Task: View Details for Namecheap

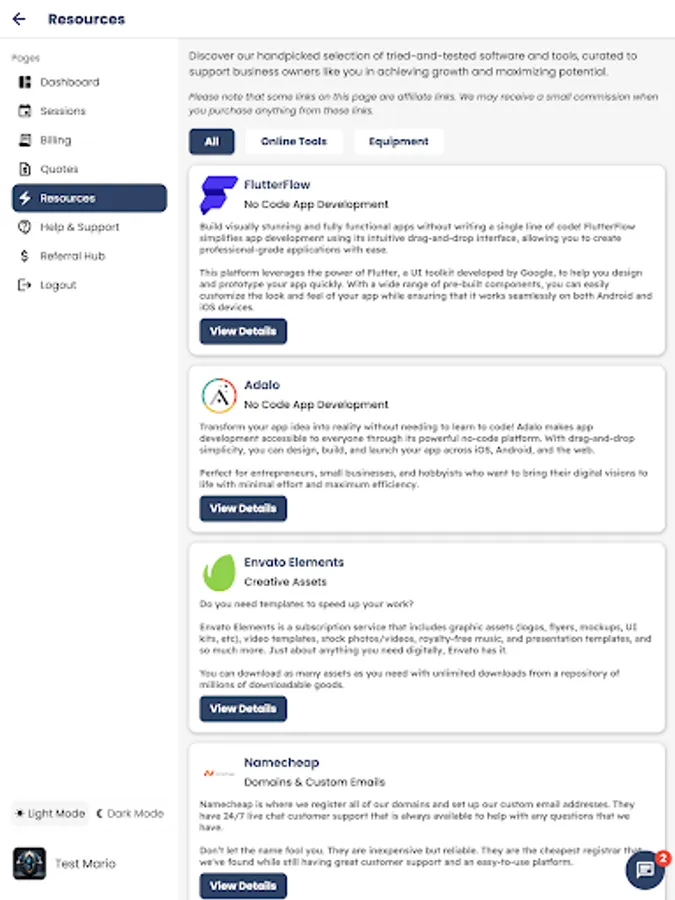Action: coord(243,886)
